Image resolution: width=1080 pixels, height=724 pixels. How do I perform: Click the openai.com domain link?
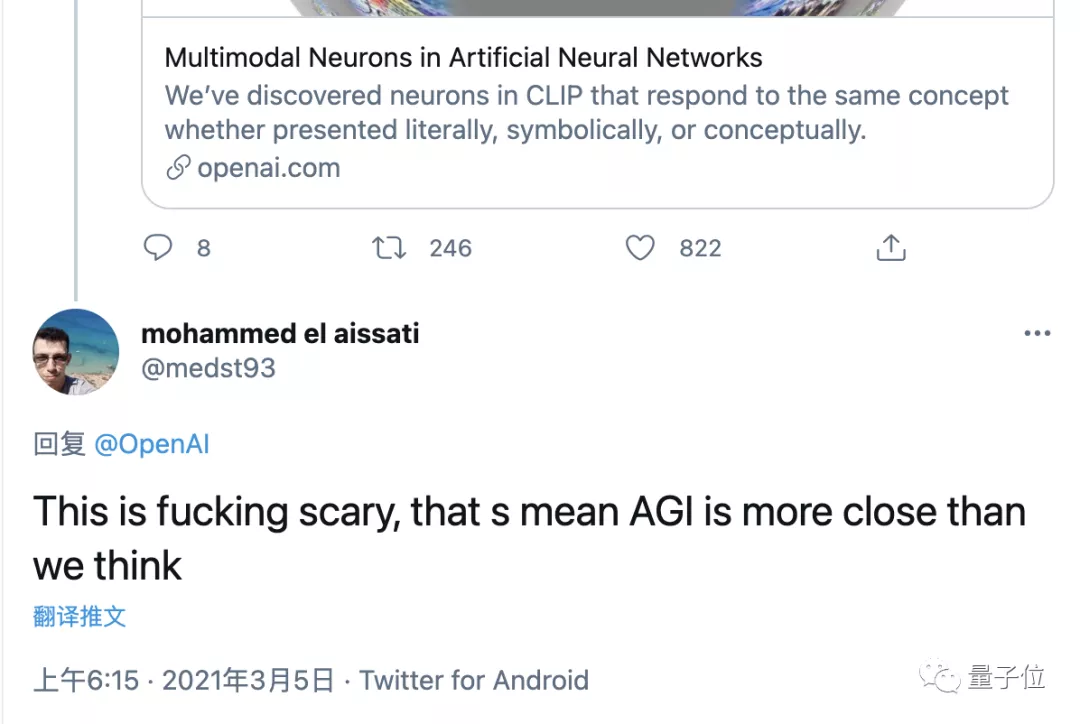click(269, 168)
